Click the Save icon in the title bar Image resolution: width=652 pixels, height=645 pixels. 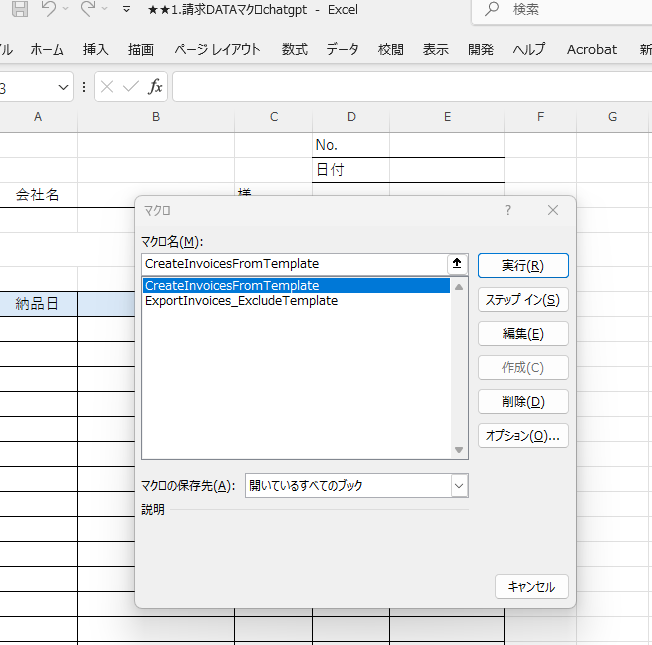(18, 10)
